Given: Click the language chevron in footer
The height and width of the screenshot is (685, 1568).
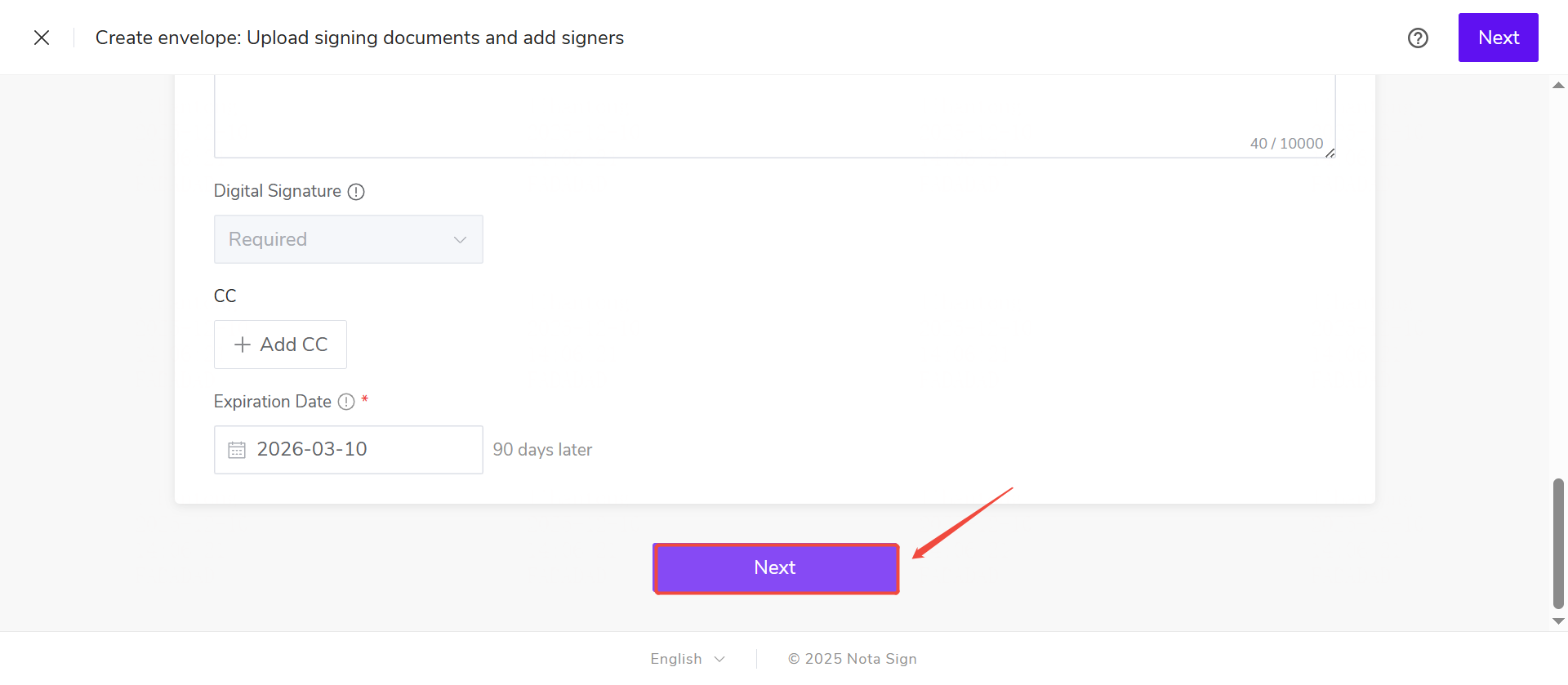Looking at the screenshot, I should tap(719, 659).
